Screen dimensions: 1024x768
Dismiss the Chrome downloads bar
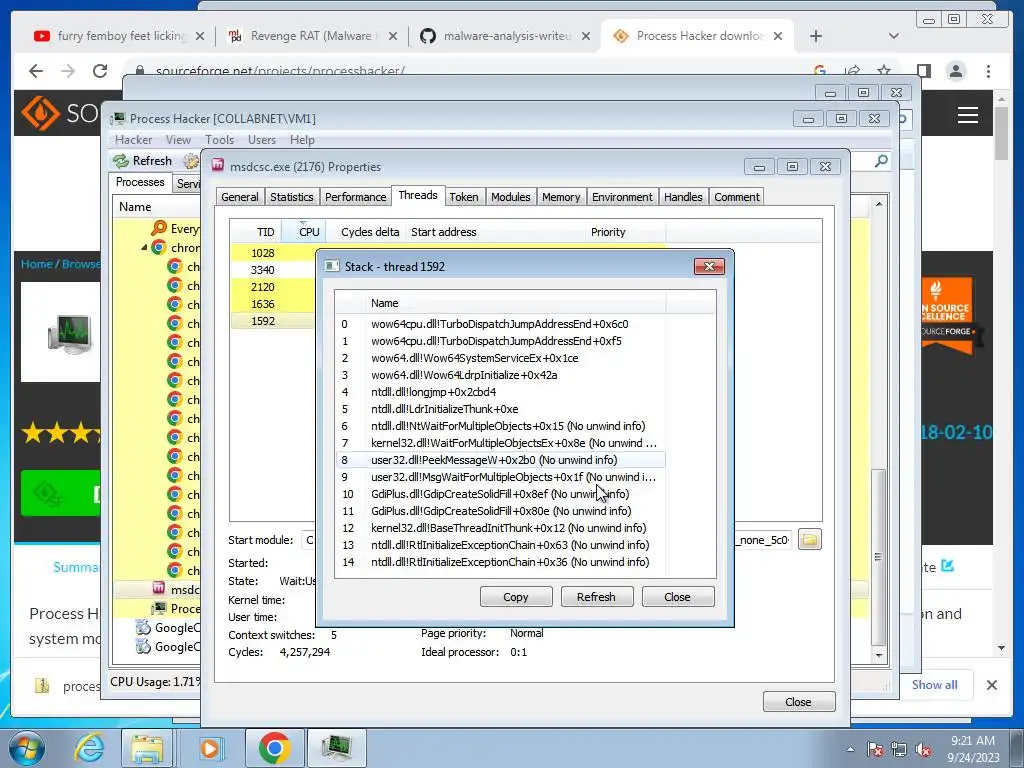click(991, 684)
